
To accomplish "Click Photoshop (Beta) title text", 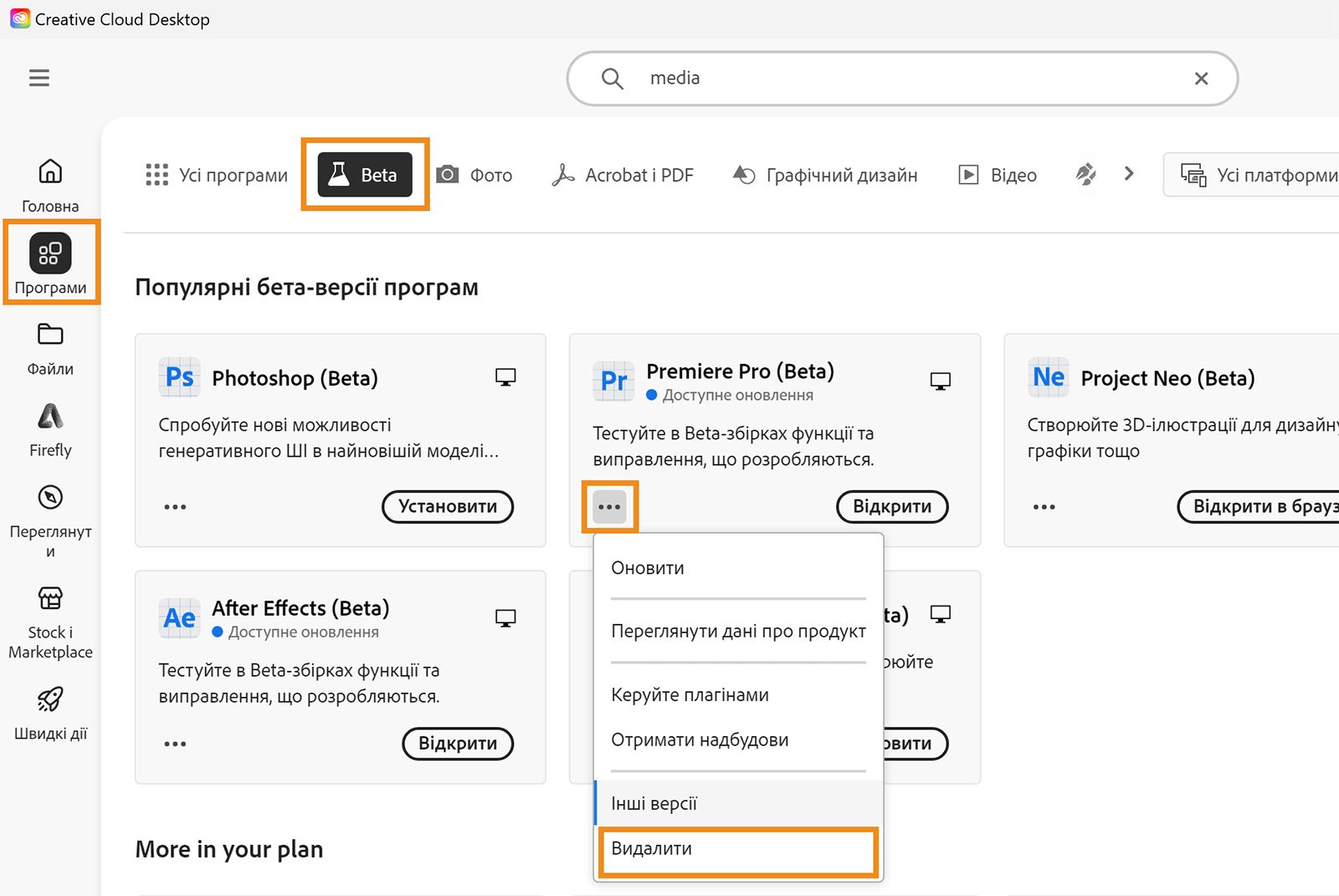I will (295, 378).
